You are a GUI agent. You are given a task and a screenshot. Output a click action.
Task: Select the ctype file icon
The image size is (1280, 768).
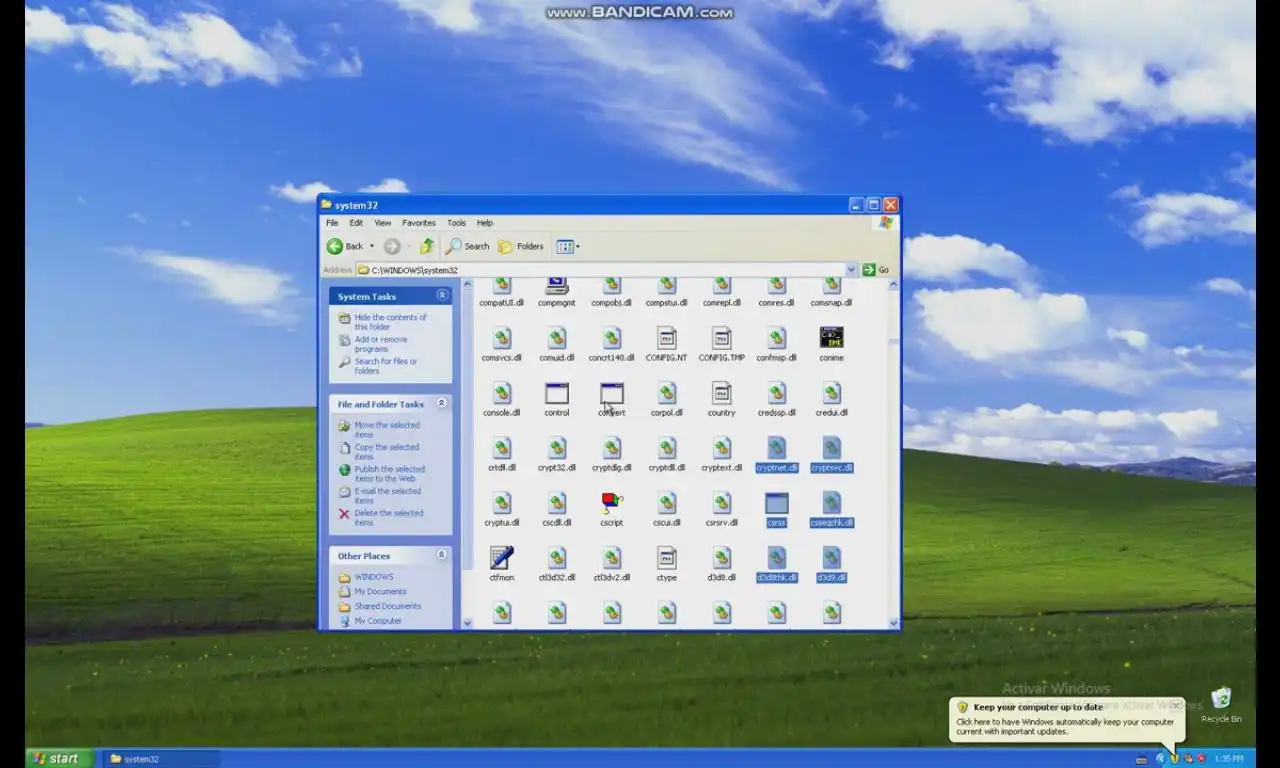click(x=667, y=557)
